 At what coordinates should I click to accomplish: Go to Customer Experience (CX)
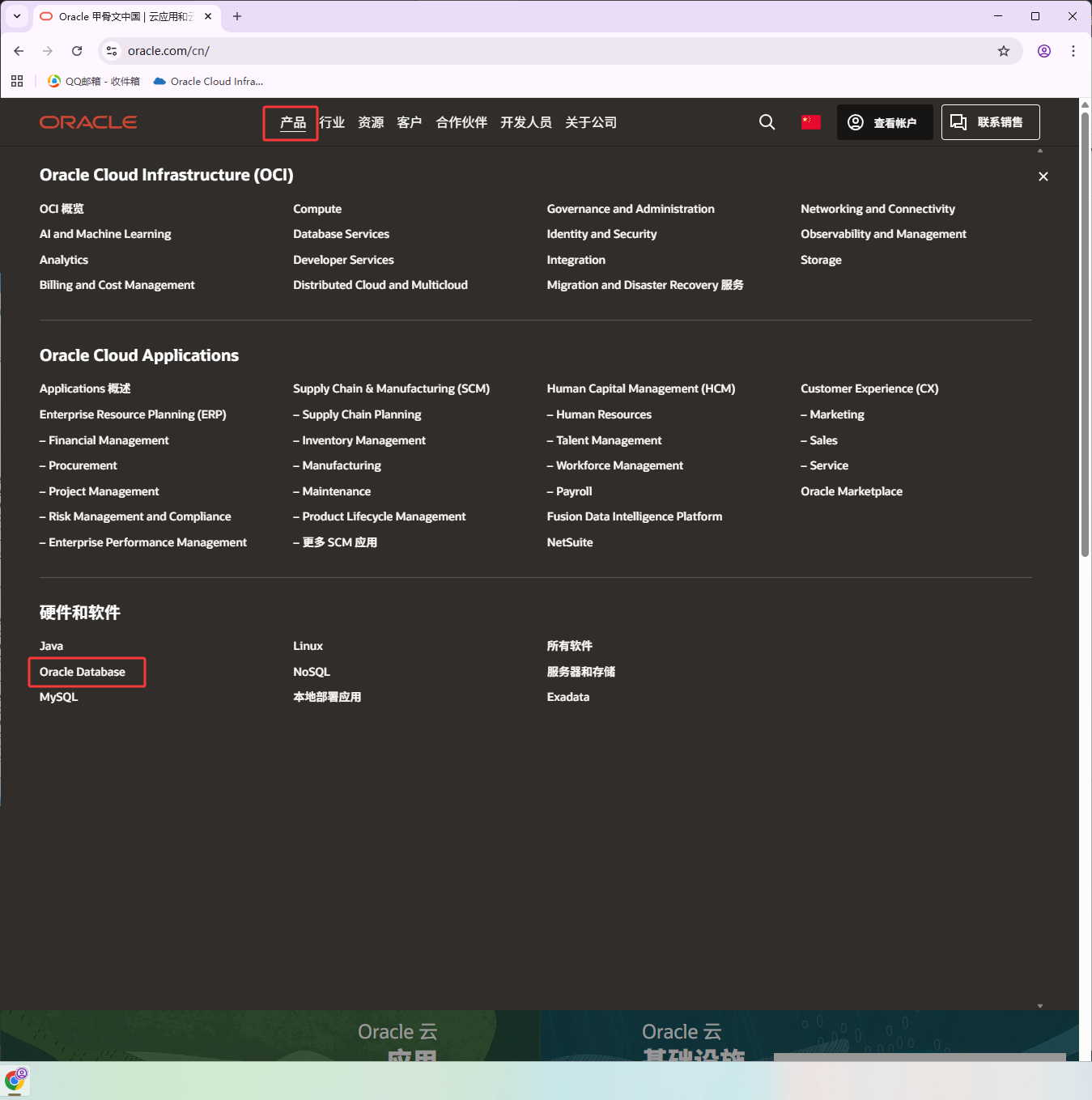[x=869, y=389]
